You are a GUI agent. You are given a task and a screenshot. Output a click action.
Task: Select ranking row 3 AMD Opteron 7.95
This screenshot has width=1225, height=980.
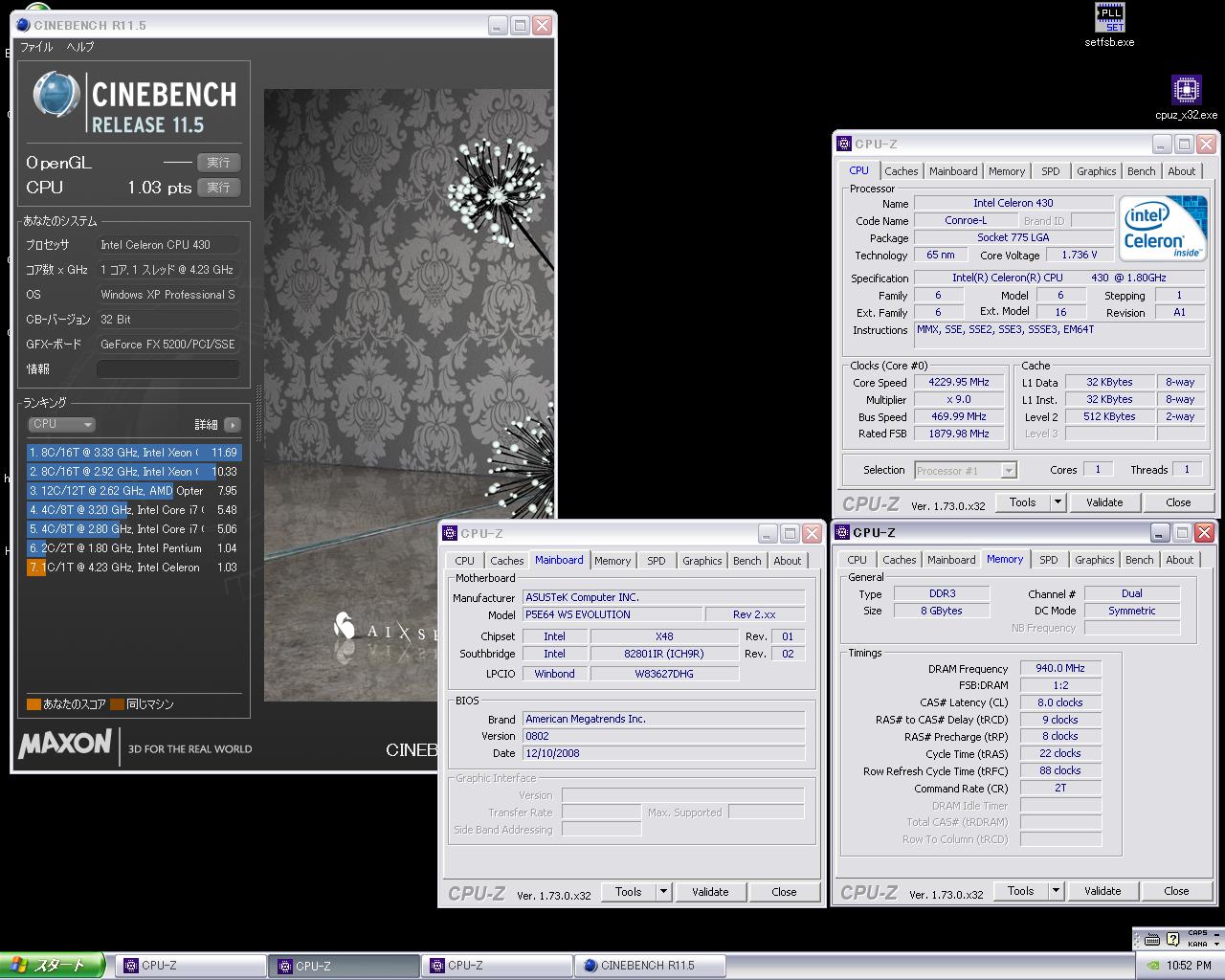click(x=134, y=491)
